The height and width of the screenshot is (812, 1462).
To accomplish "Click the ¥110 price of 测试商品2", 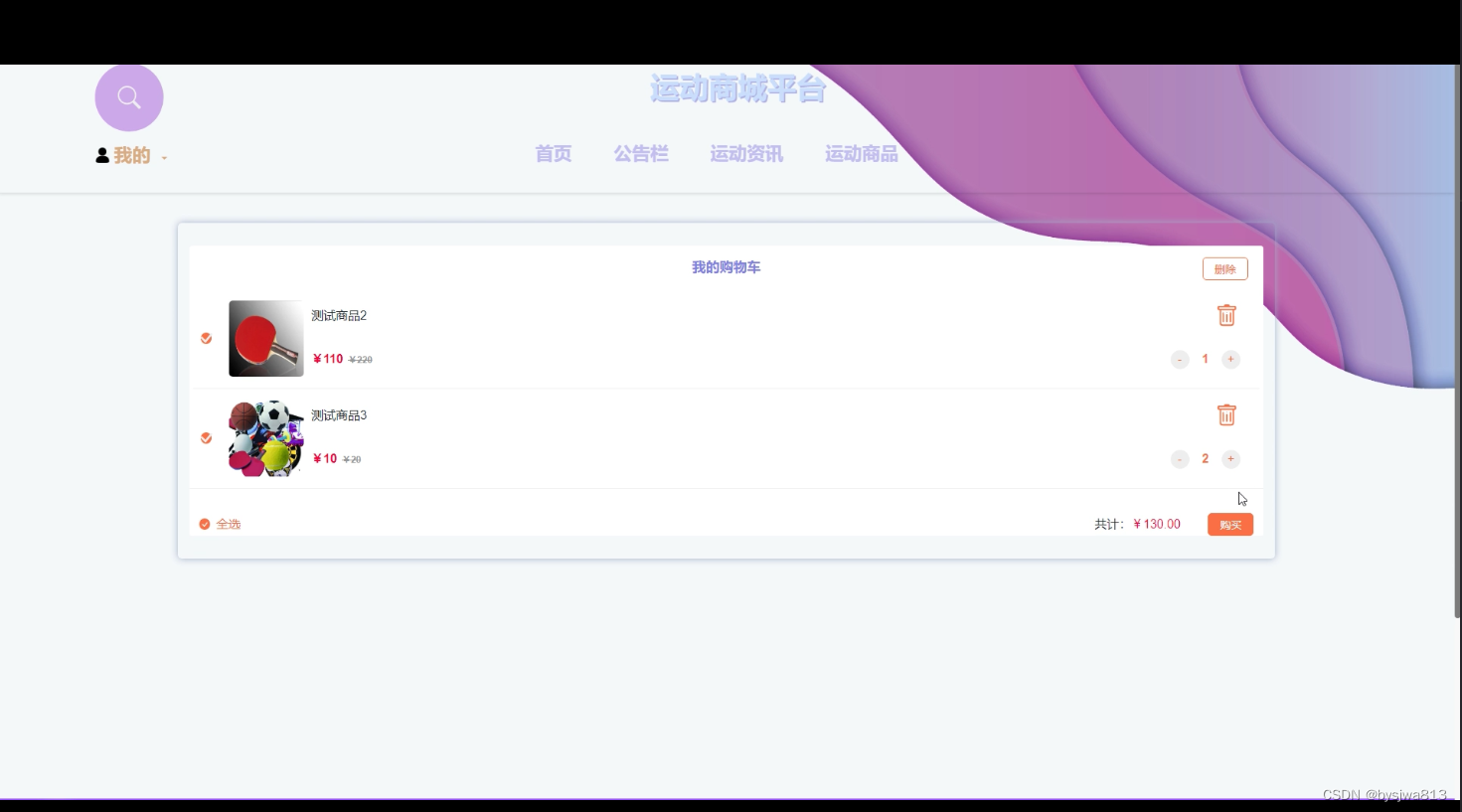I will (x=328, y=359).
